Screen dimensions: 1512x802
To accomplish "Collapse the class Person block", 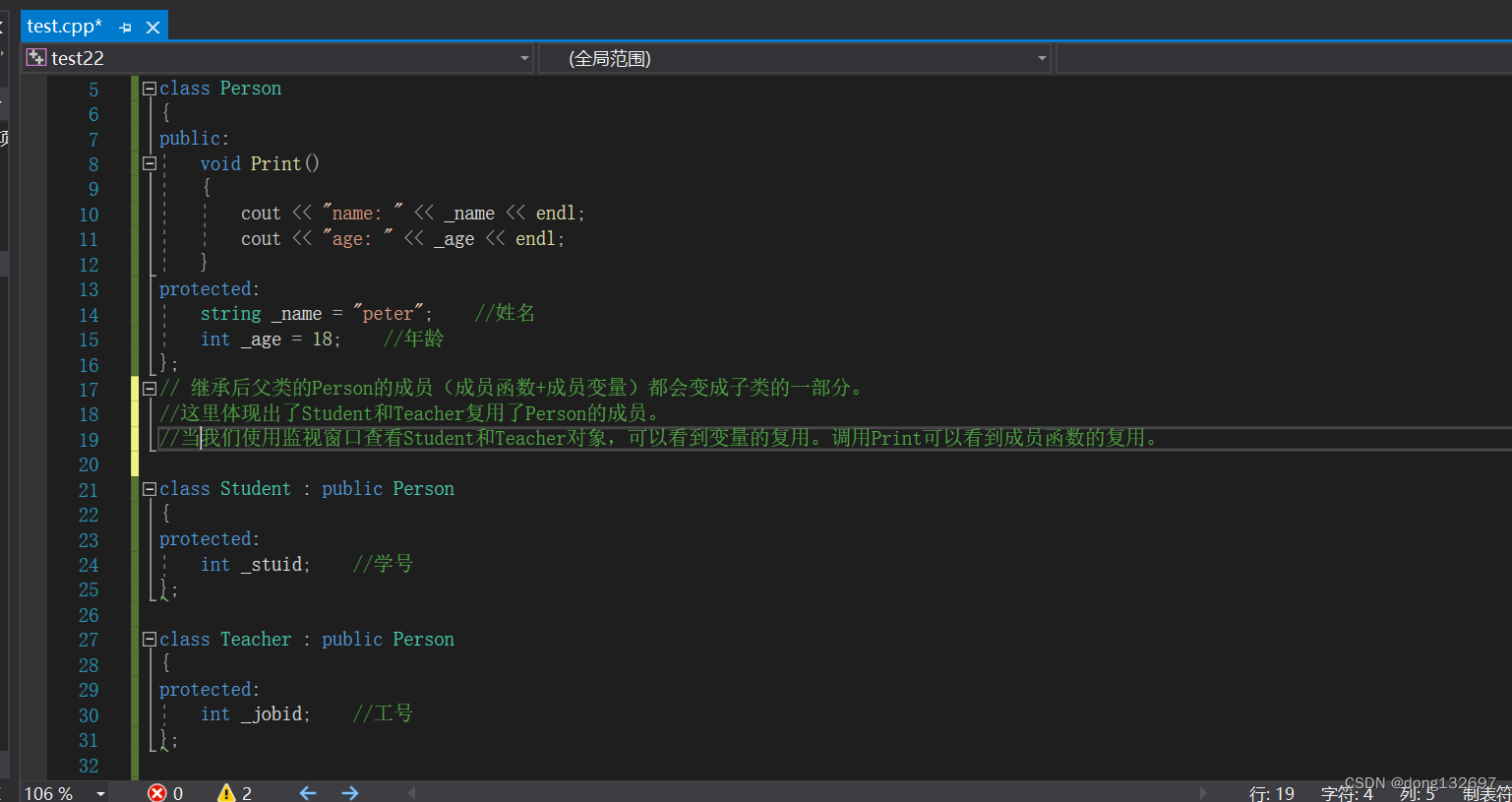I will coord(150,89).
